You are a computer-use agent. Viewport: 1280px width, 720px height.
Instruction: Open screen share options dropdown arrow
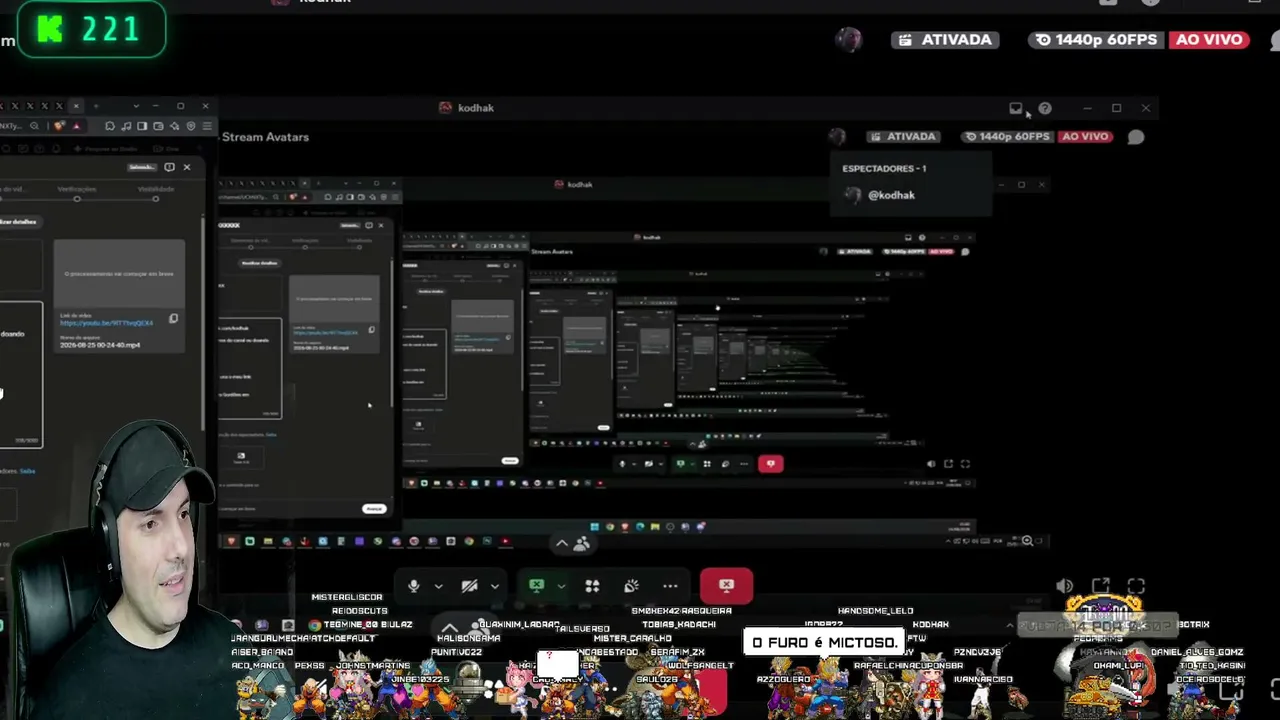[561, 587]
